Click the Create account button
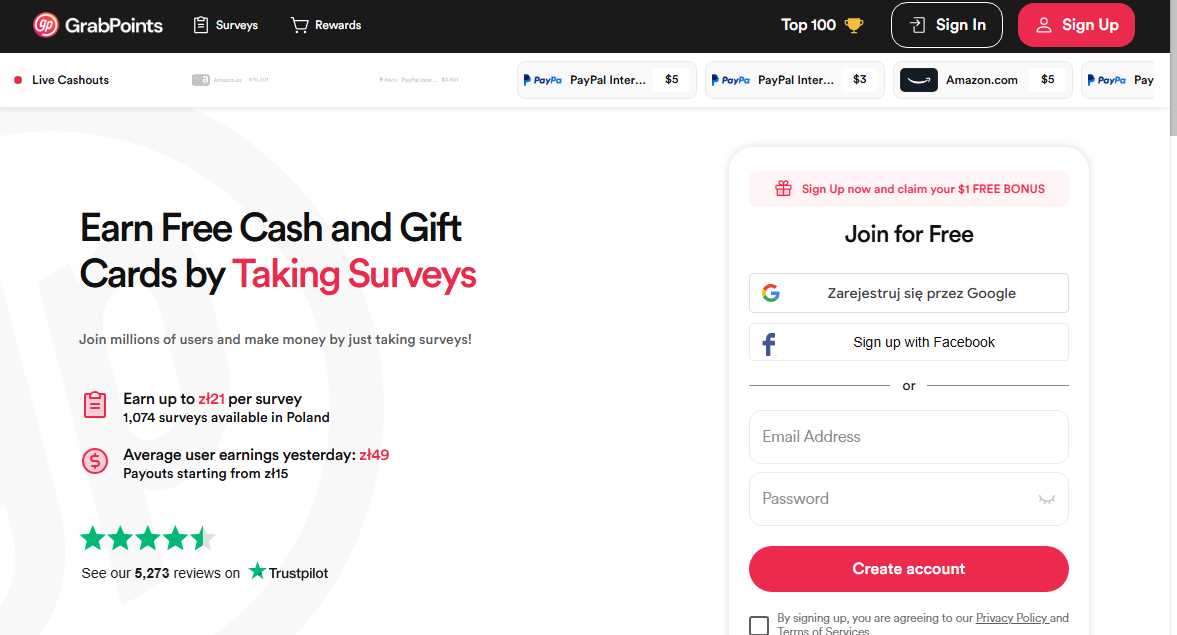 point(908,569)
